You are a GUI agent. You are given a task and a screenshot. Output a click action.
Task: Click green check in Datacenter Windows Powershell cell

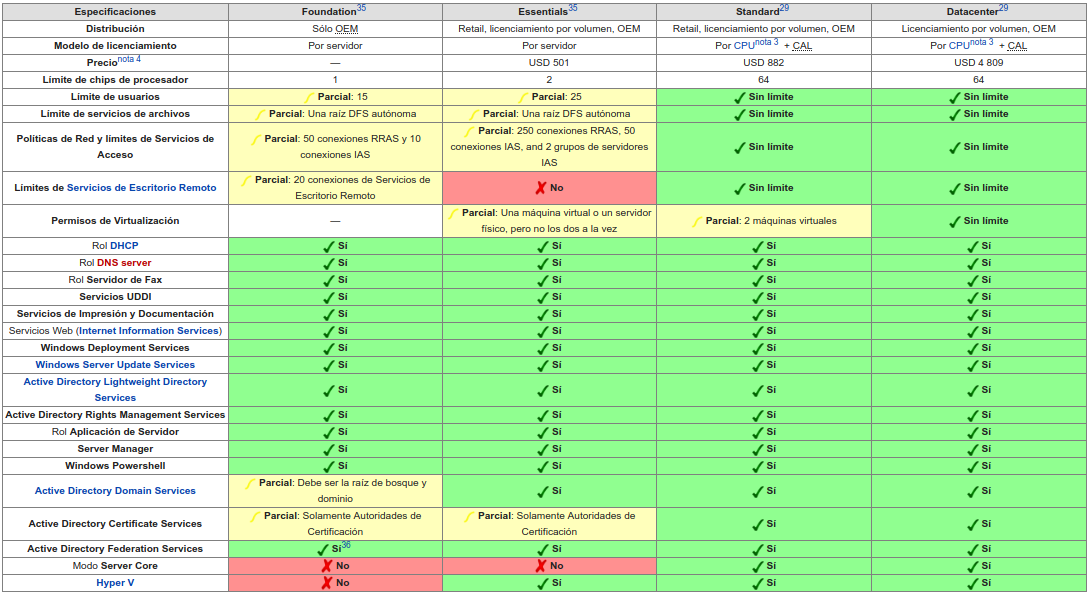tap(973, 466)
